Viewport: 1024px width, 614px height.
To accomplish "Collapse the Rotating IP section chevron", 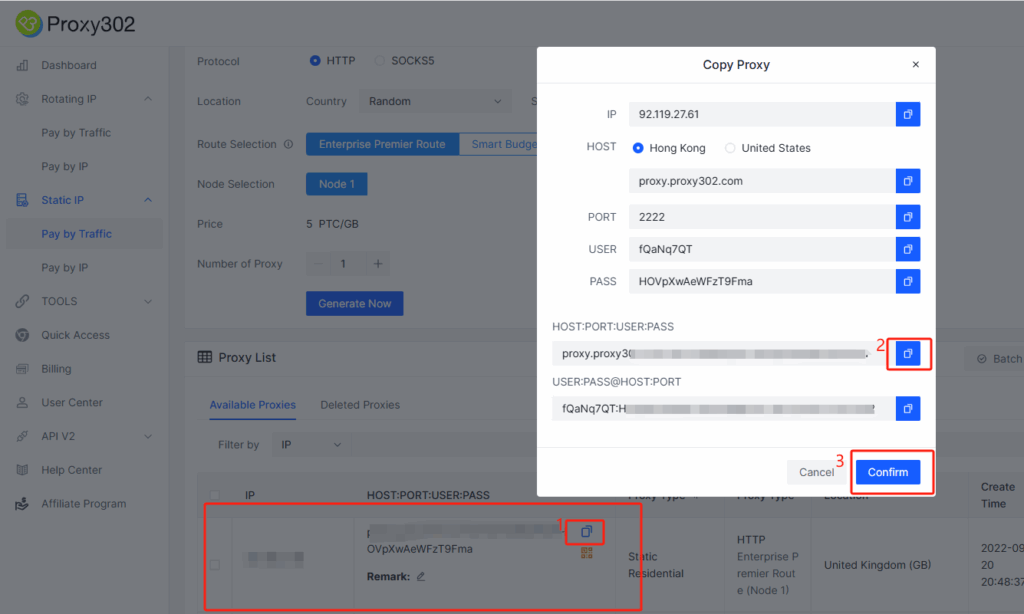I will 148,99.
